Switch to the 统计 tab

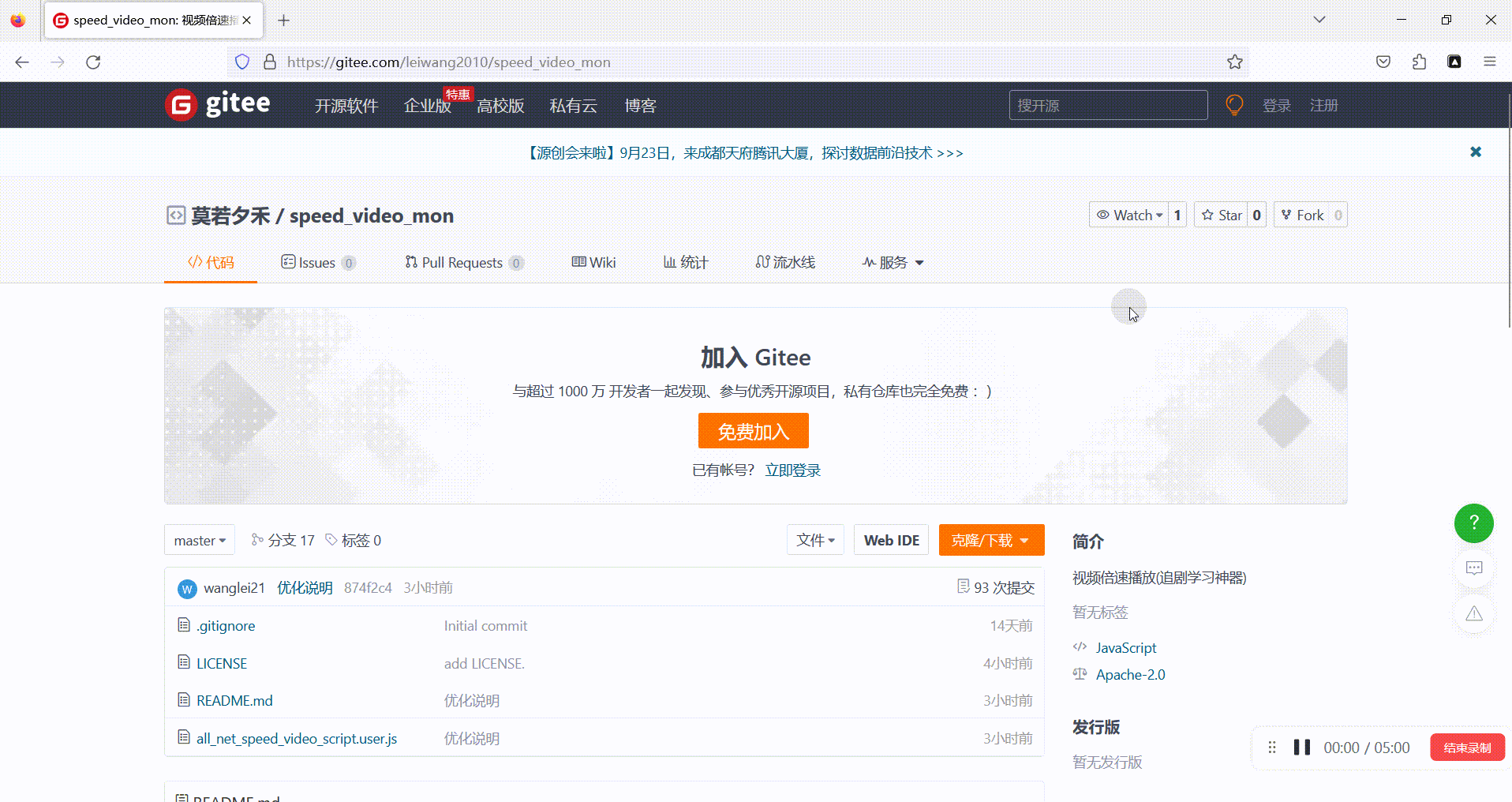(686, 262)
